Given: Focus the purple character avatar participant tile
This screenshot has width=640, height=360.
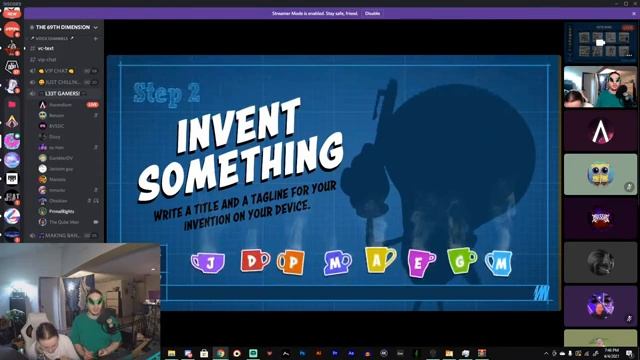Looking at the screenshot, I should (600, 306).
